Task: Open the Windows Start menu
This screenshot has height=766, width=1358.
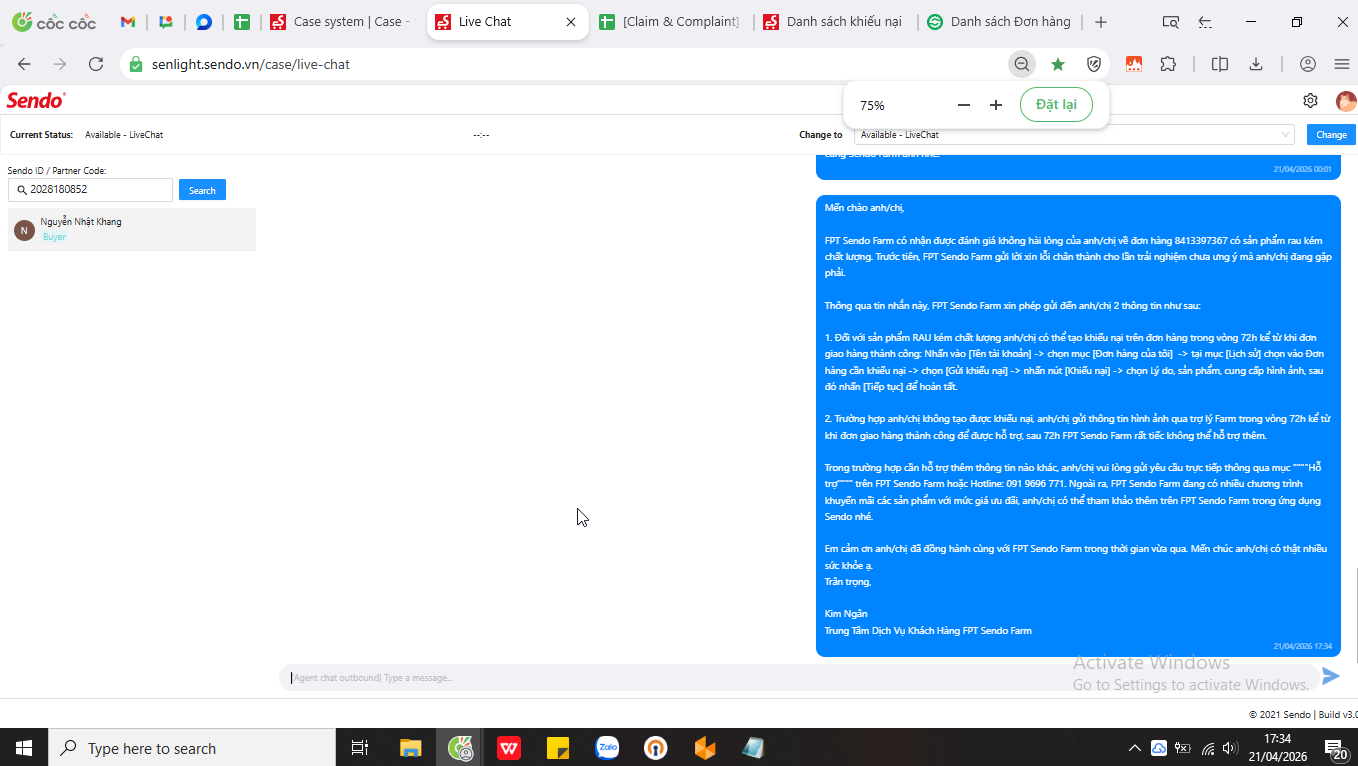Action: tap(24, 748)
